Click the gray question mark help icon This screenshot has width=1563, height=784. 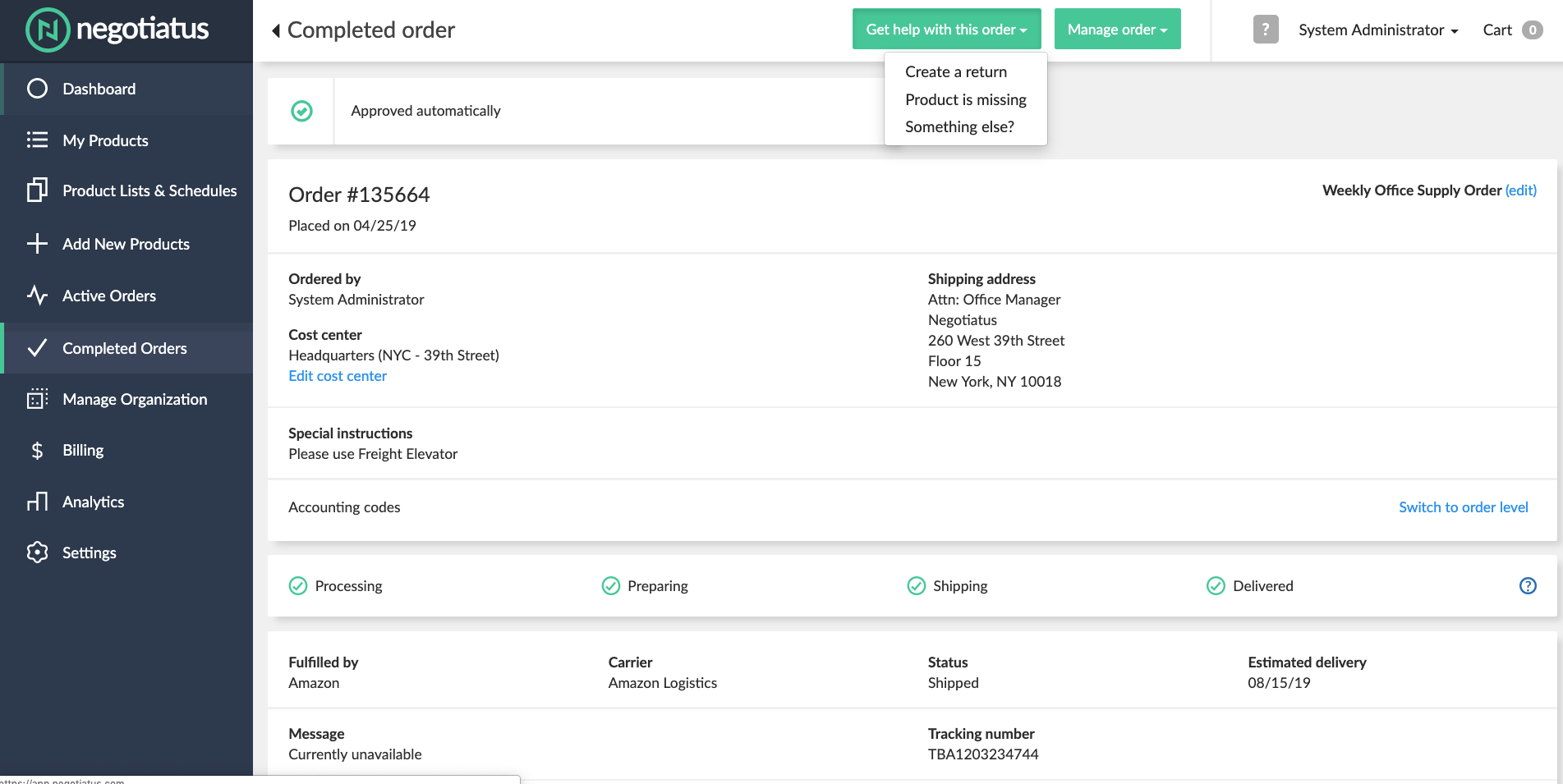[1265, 30]
